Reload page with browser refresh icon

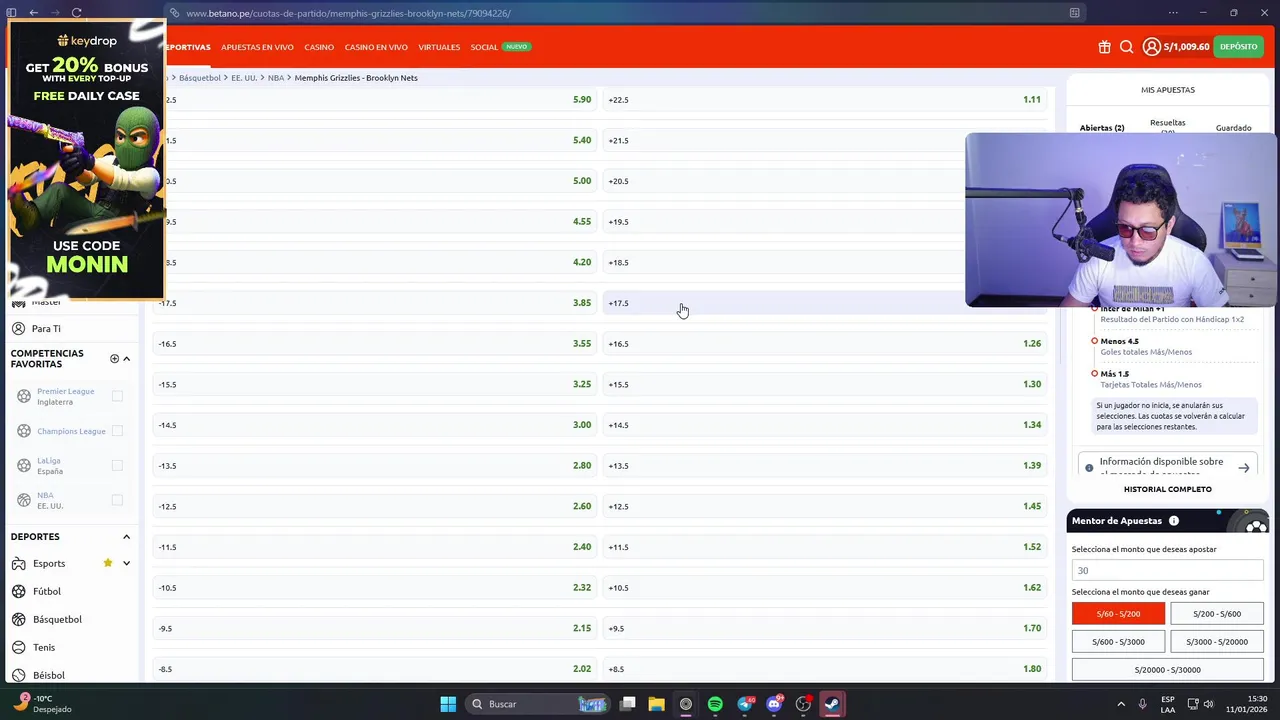(x=76, y=13)
